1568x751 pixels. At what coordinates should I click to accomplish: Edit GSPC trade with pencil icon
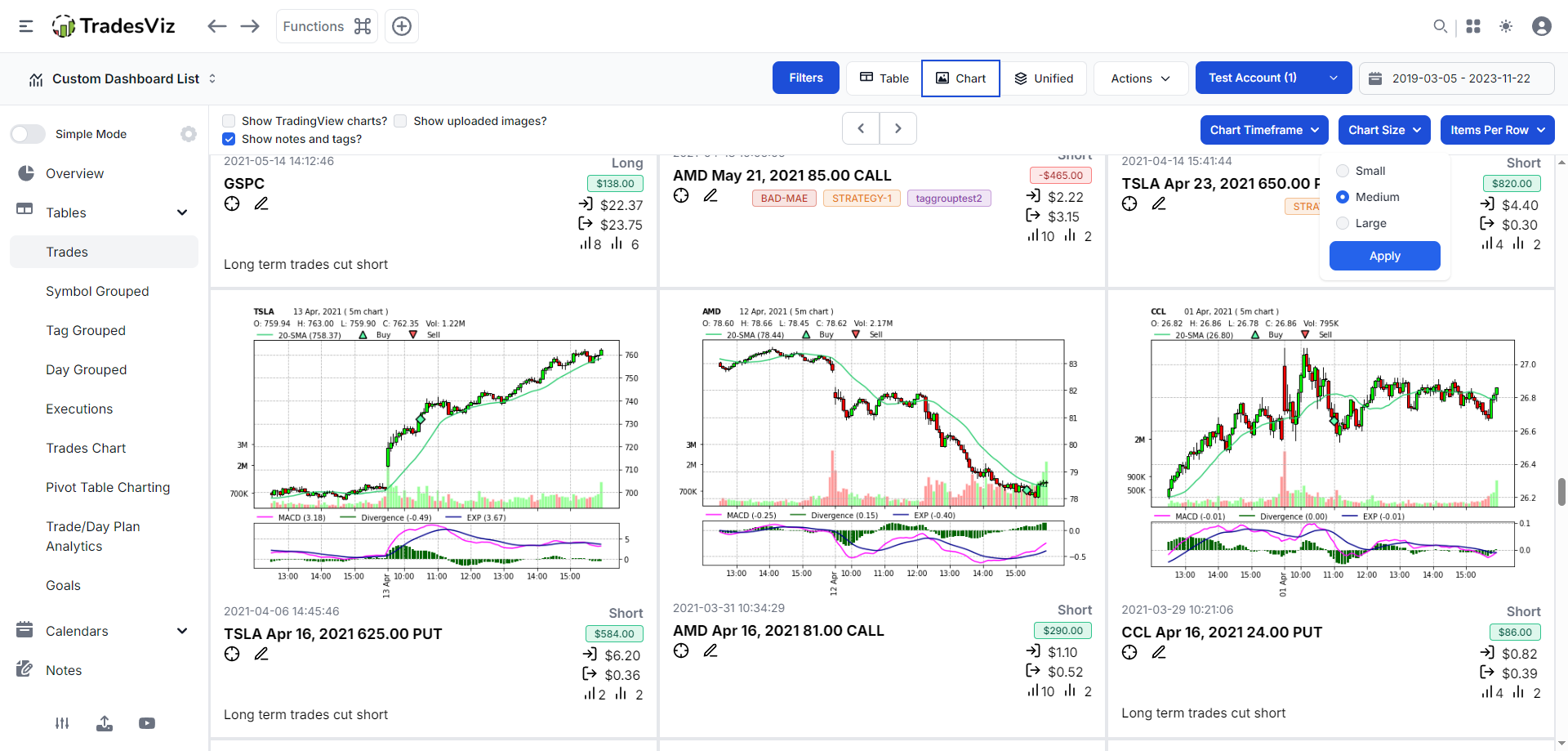(x=261, y=203)
